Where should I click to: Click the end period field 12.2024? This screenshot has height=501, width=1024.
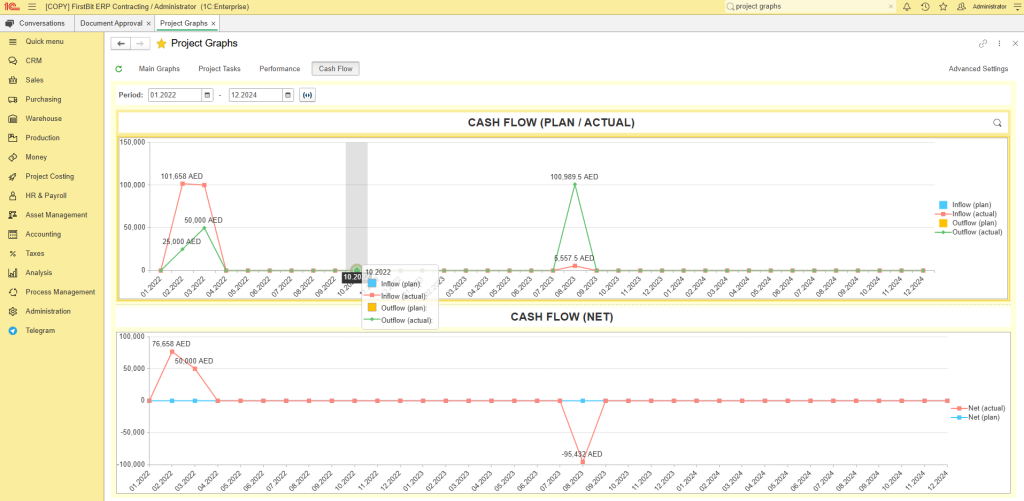pyautogui.click(x=255, y=95)
